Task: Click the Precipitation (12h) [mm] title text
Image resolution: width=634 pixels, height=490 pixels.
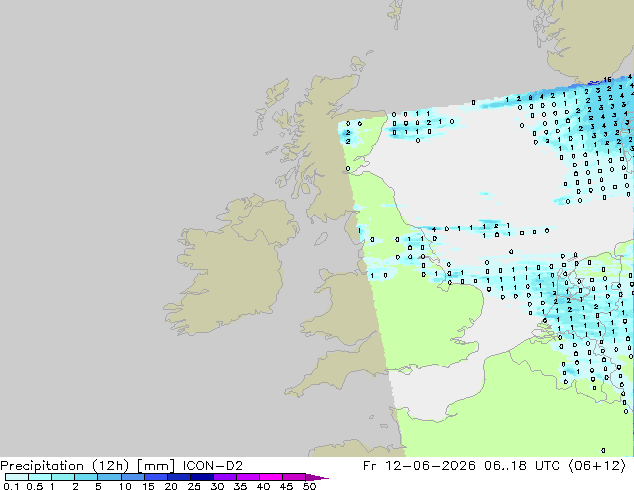Action: [x=87, y=466]
